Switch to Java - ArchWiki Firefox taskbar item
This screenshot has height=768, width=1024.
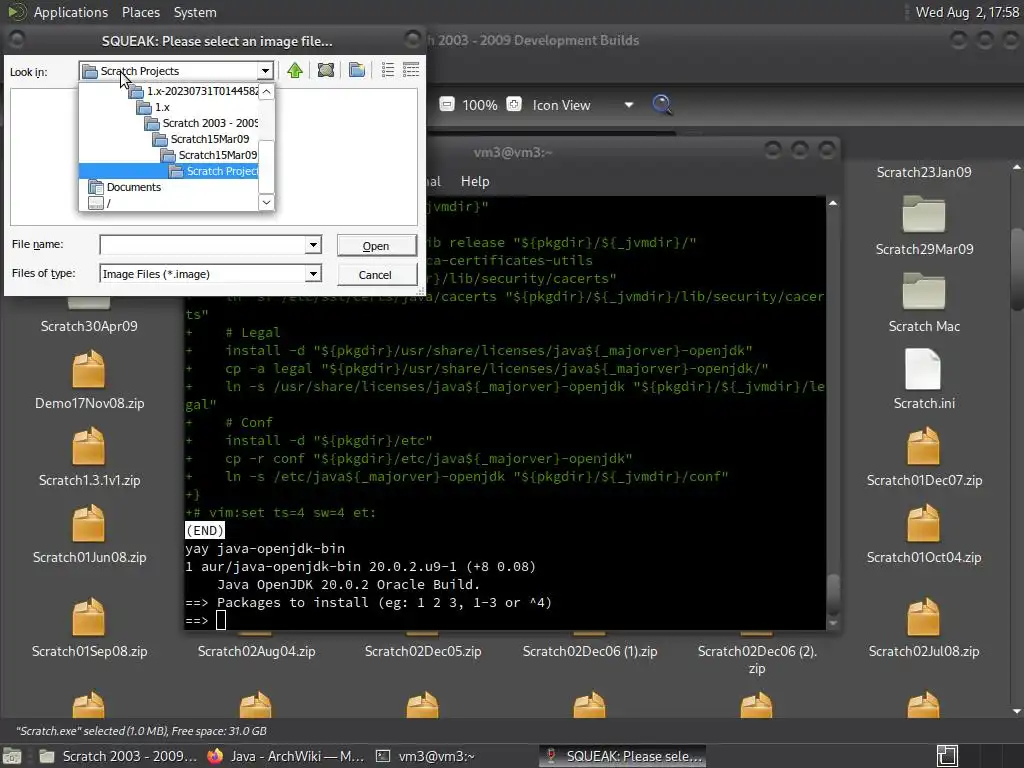tap(285, 756)
